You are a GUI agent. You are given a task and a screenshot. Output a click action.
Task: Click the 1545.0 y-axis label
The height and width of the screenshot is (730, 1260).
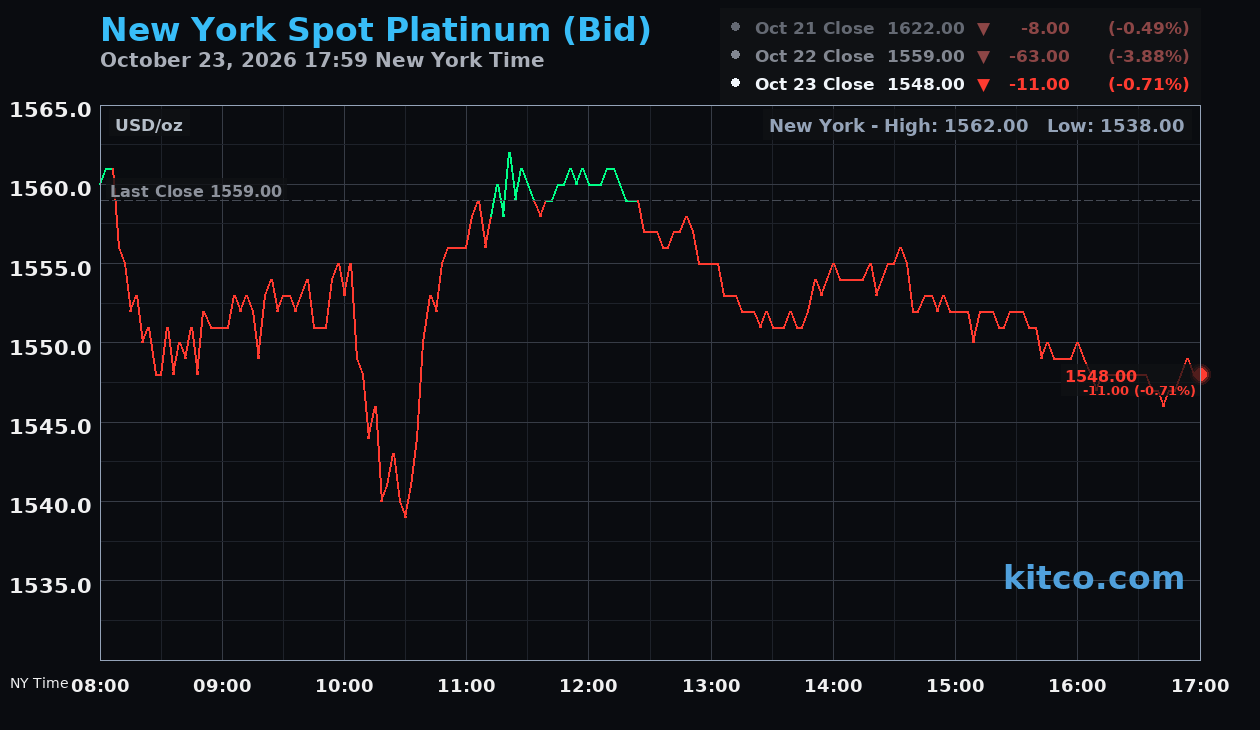[x=51, y=425]
